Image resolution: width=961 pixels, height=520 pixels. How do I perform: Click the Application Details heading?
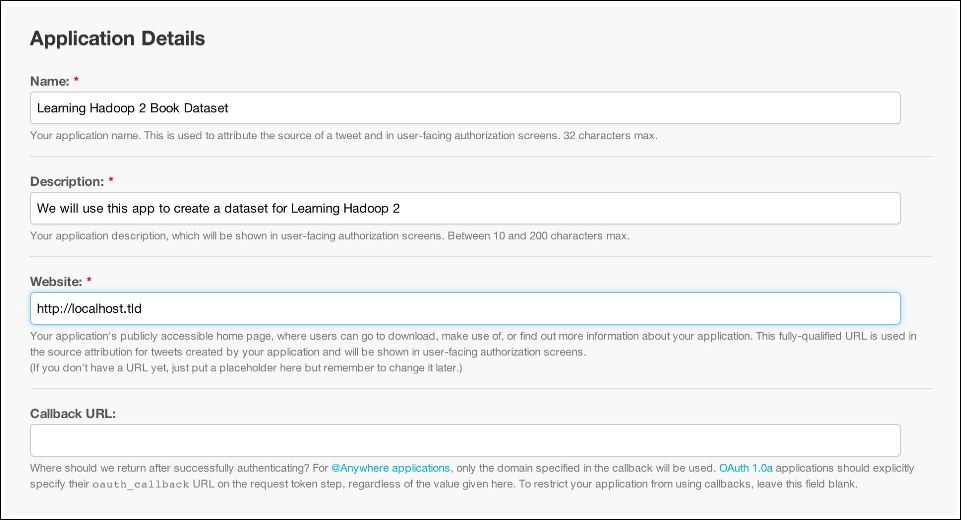118,38
